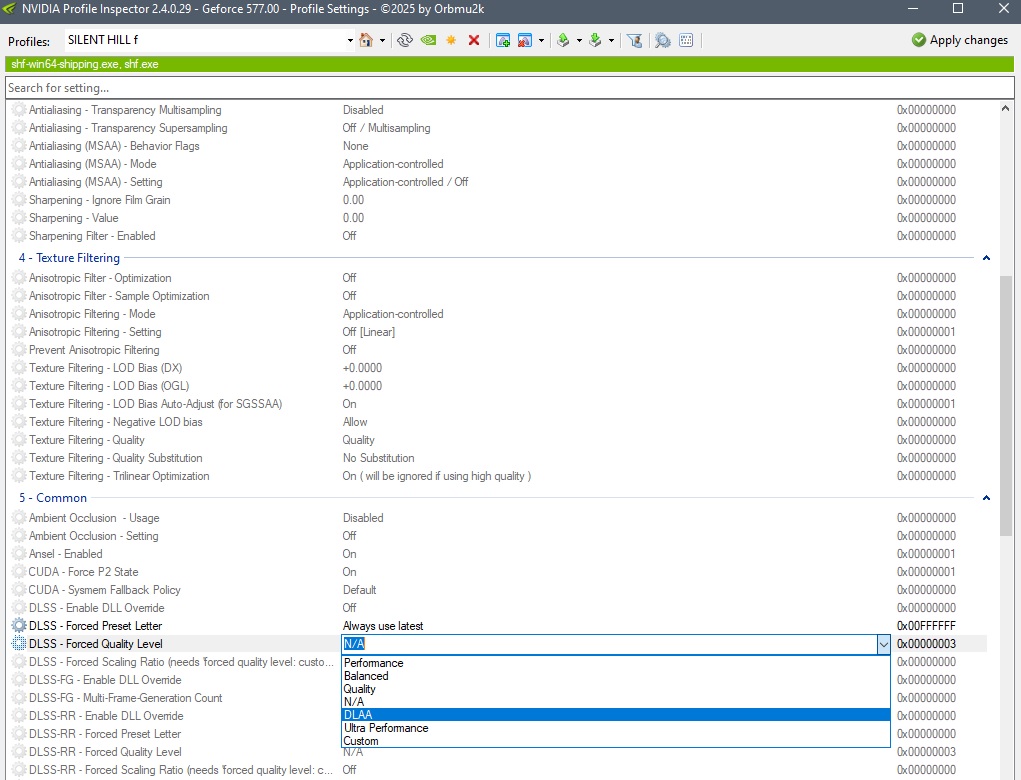Click the vertical scrollbar thumb of settings list

1005,406
